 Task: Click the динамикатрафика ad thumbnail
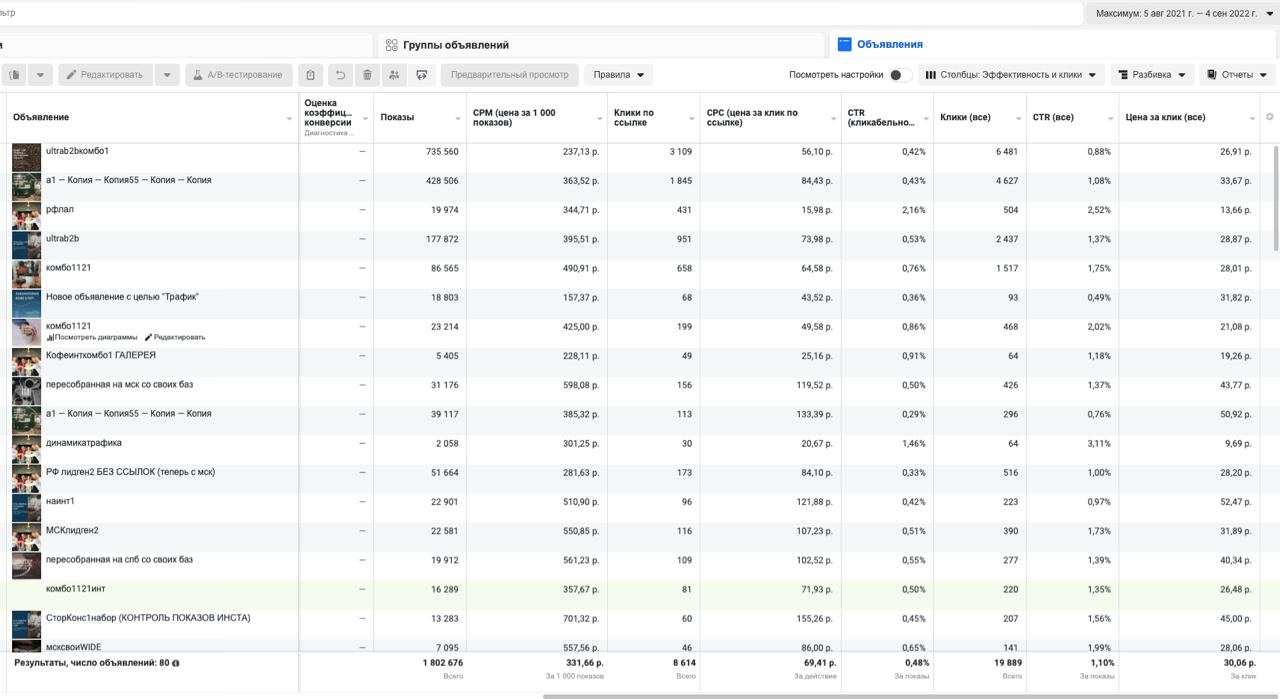click(x=26, y=449)
